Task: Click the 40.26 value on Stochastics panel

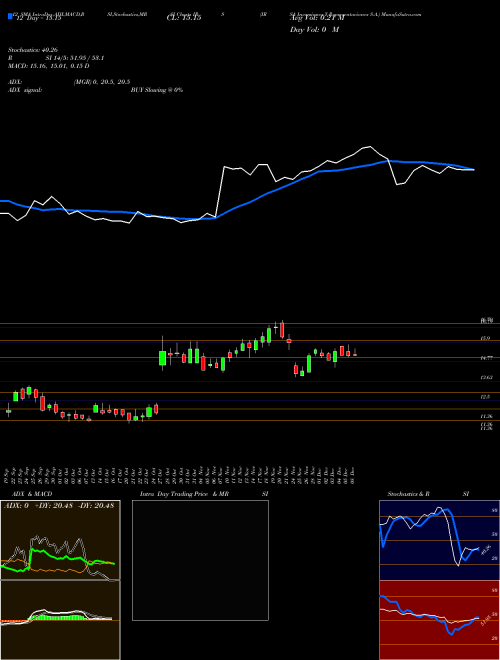Action: click(485, 551)
